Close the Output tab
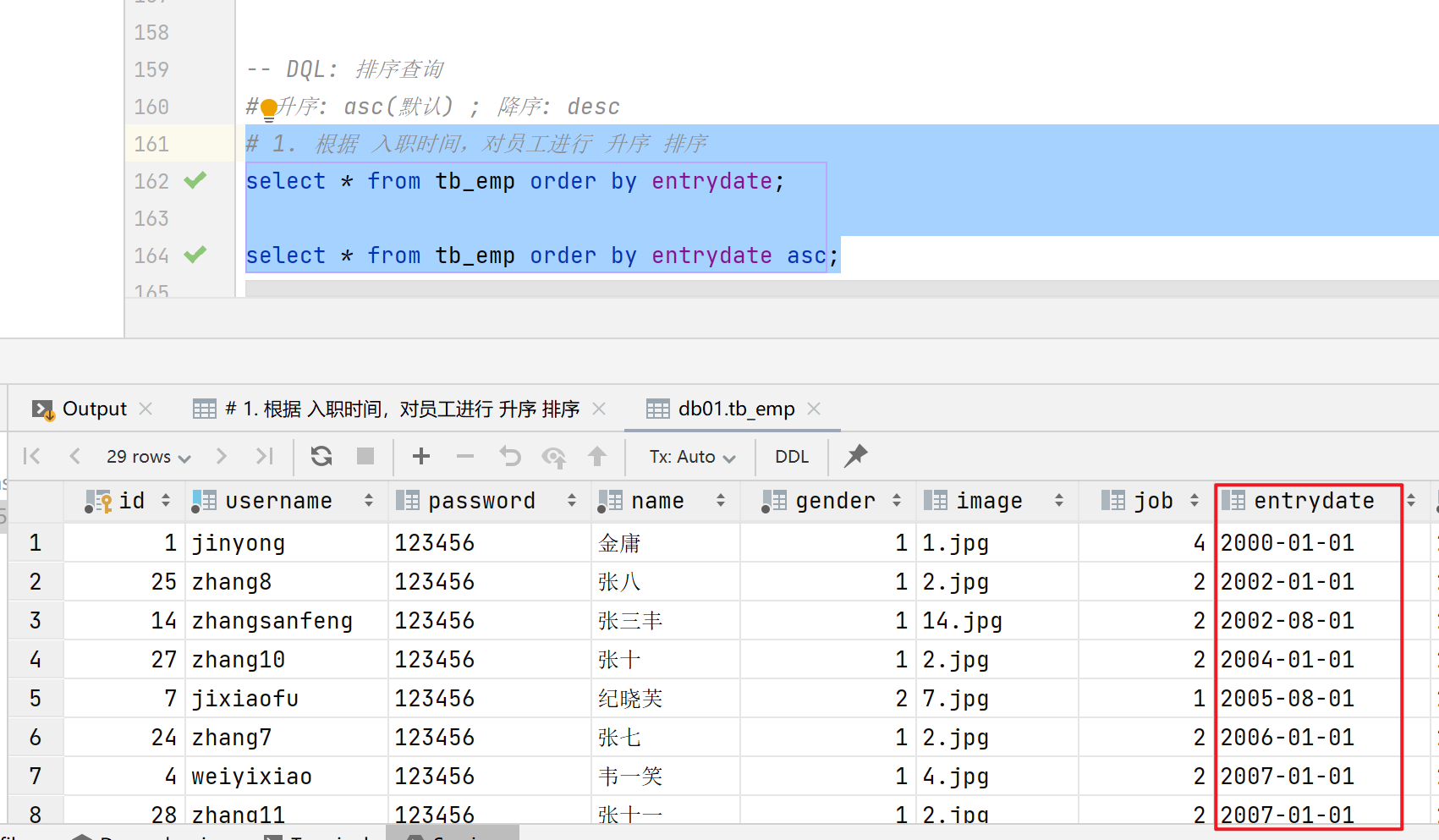 [146, 409]
